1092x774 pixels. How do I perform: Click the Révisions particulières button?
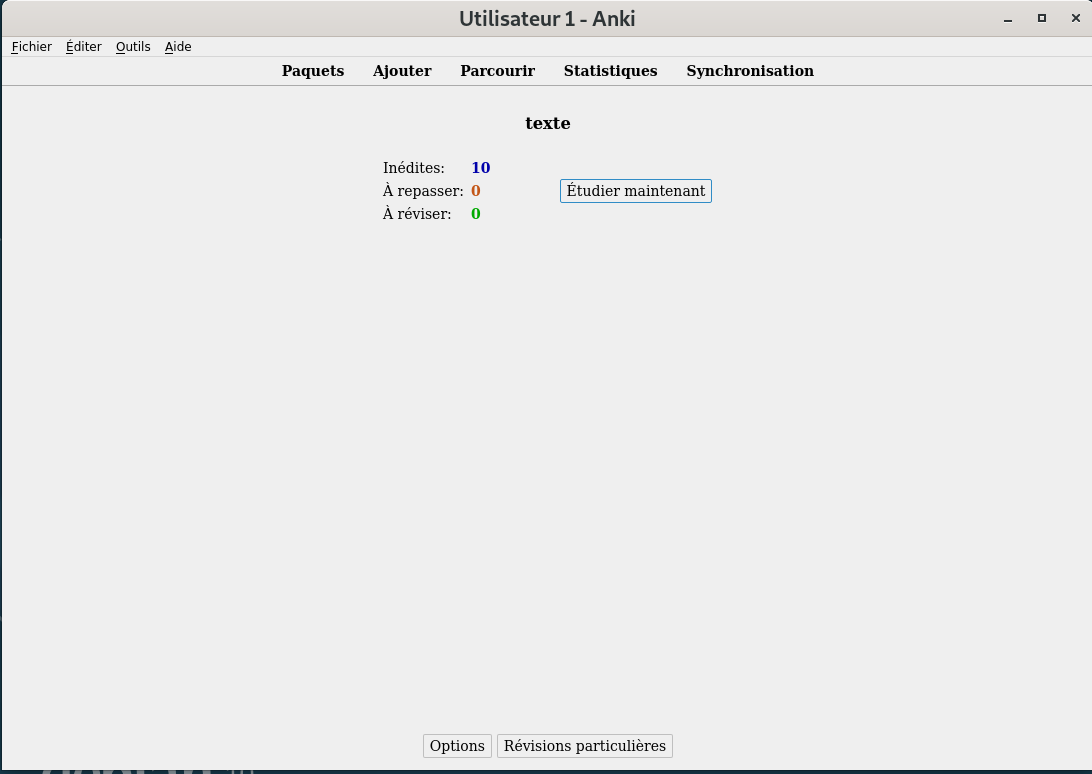coord(584,745)
